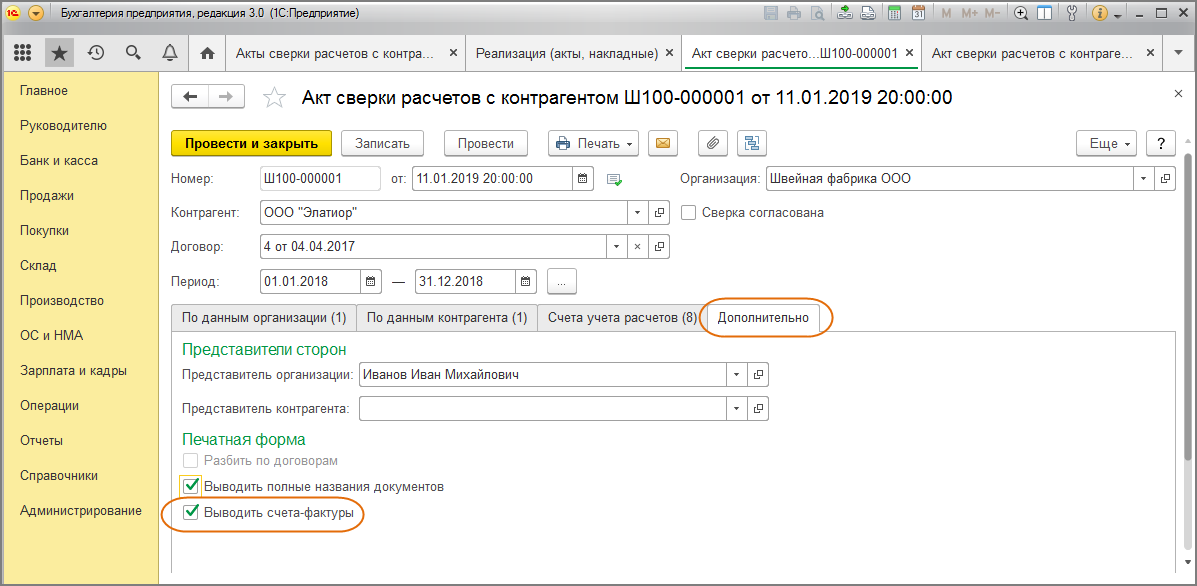Screen dimensions: 1197x586
Task: Expand the 'Еще' actions menu
Action: click(1107, 144)
